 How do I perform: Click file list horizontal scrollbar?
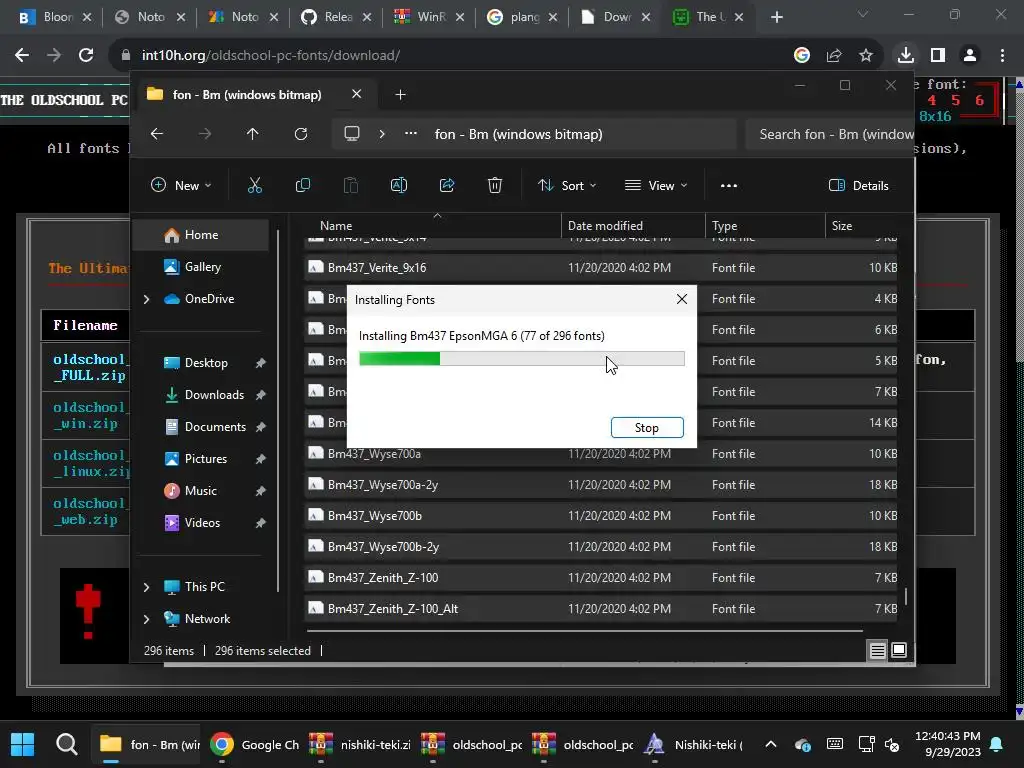[x=584, y=631]
